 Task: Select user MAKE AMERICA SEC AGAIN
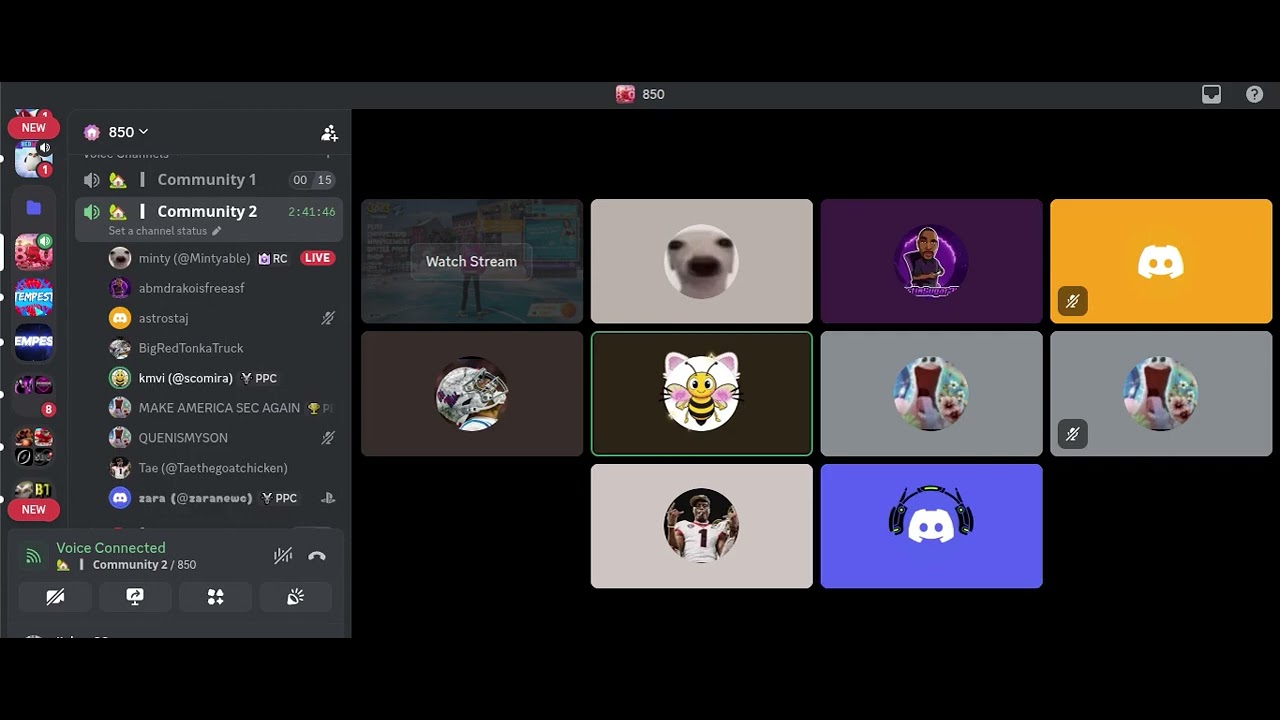tap(220, 408)
